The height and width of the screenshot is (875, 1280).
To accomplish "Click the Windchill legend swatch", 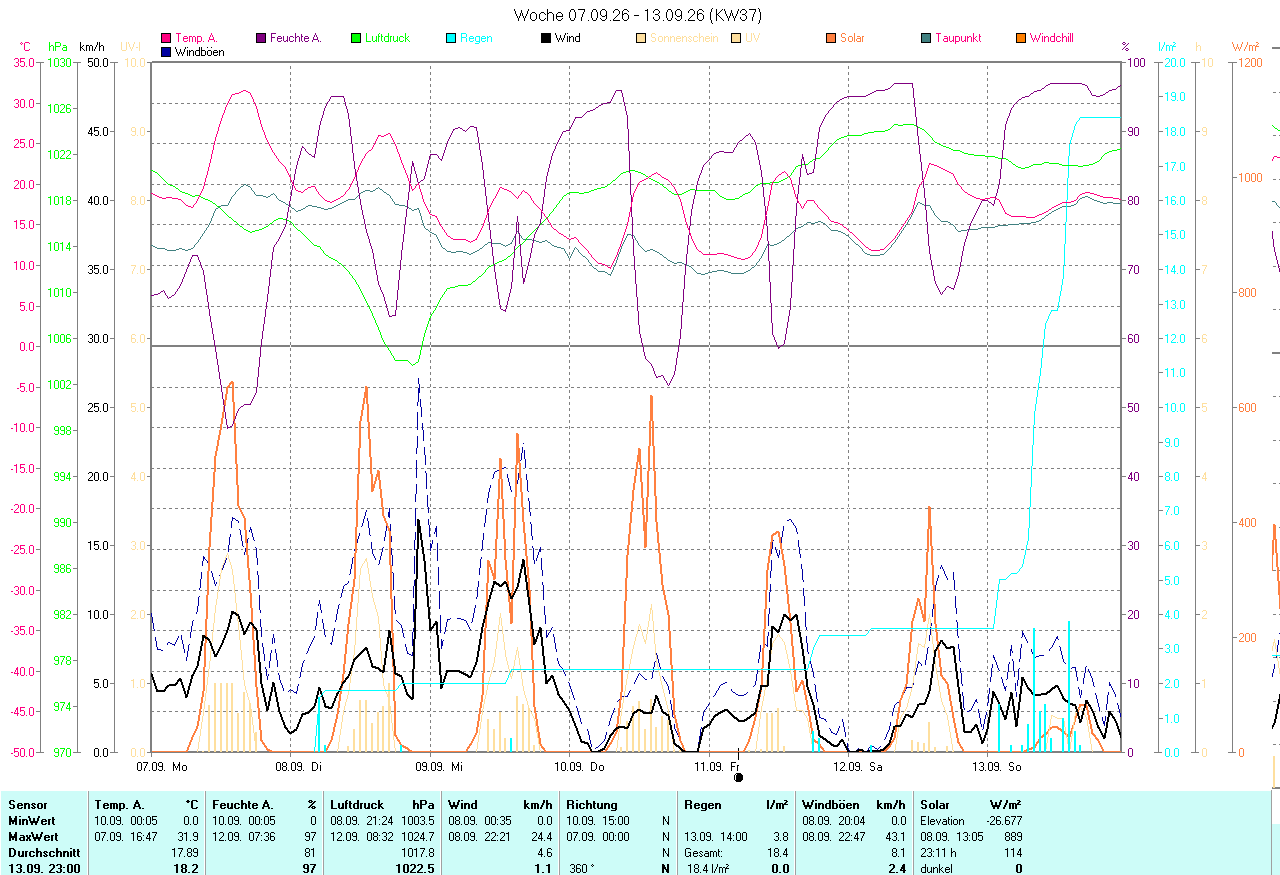I will click(x=1021, y=38).
